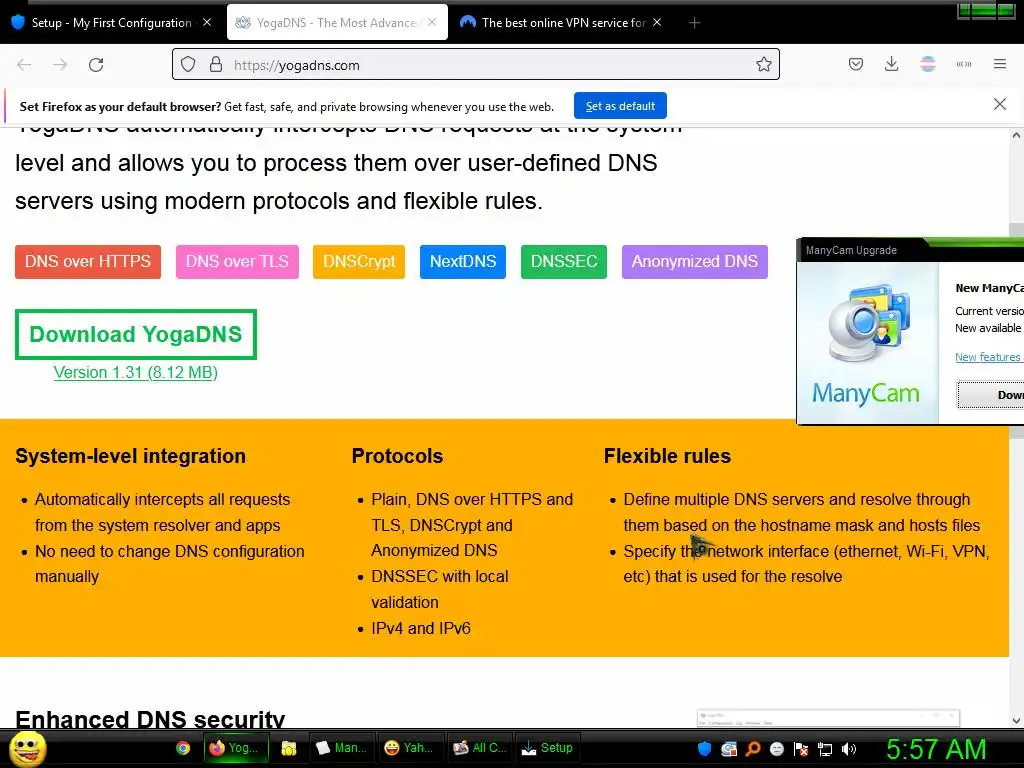Open the blue shield tray icon
The height and width of the screenshot is (768, 1024).
click(x=704, y=749)
